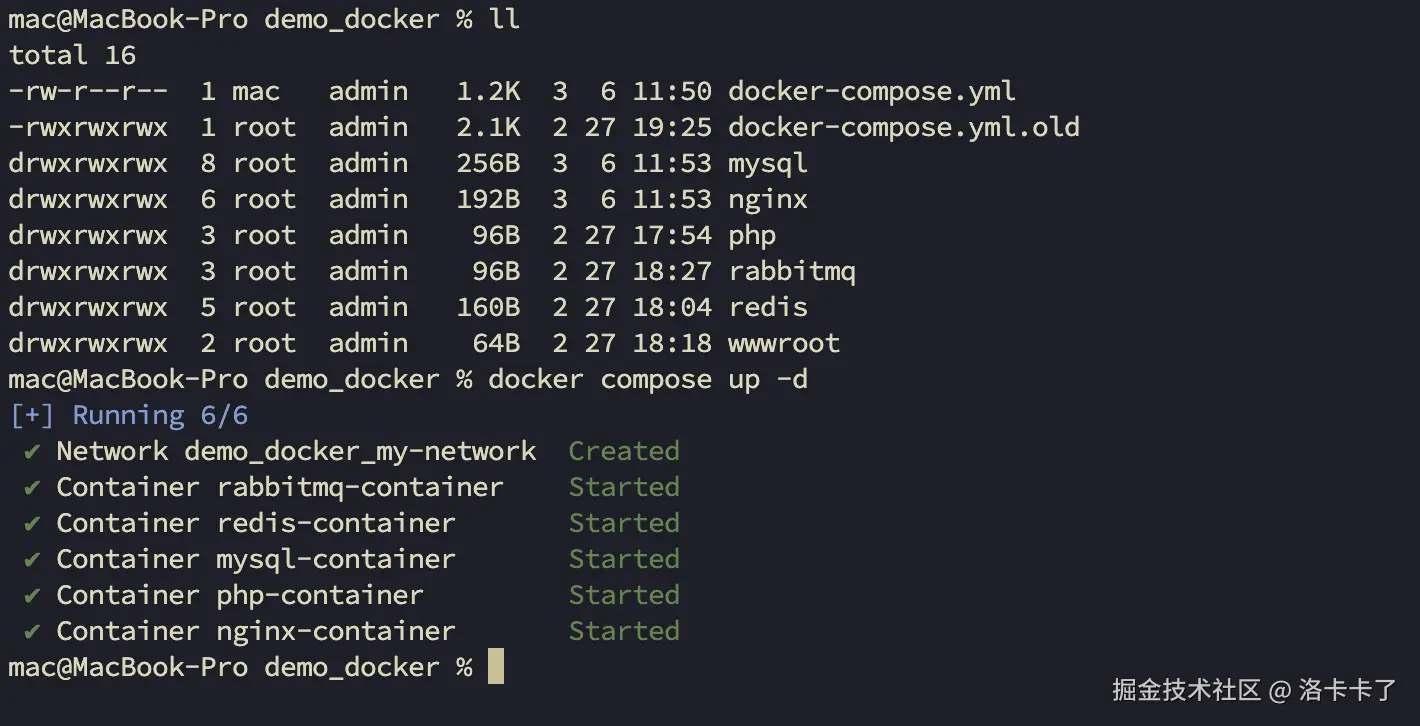
Task: Click the checkmark beside Network demo_docker_my-network
Action: coord(33,452)
